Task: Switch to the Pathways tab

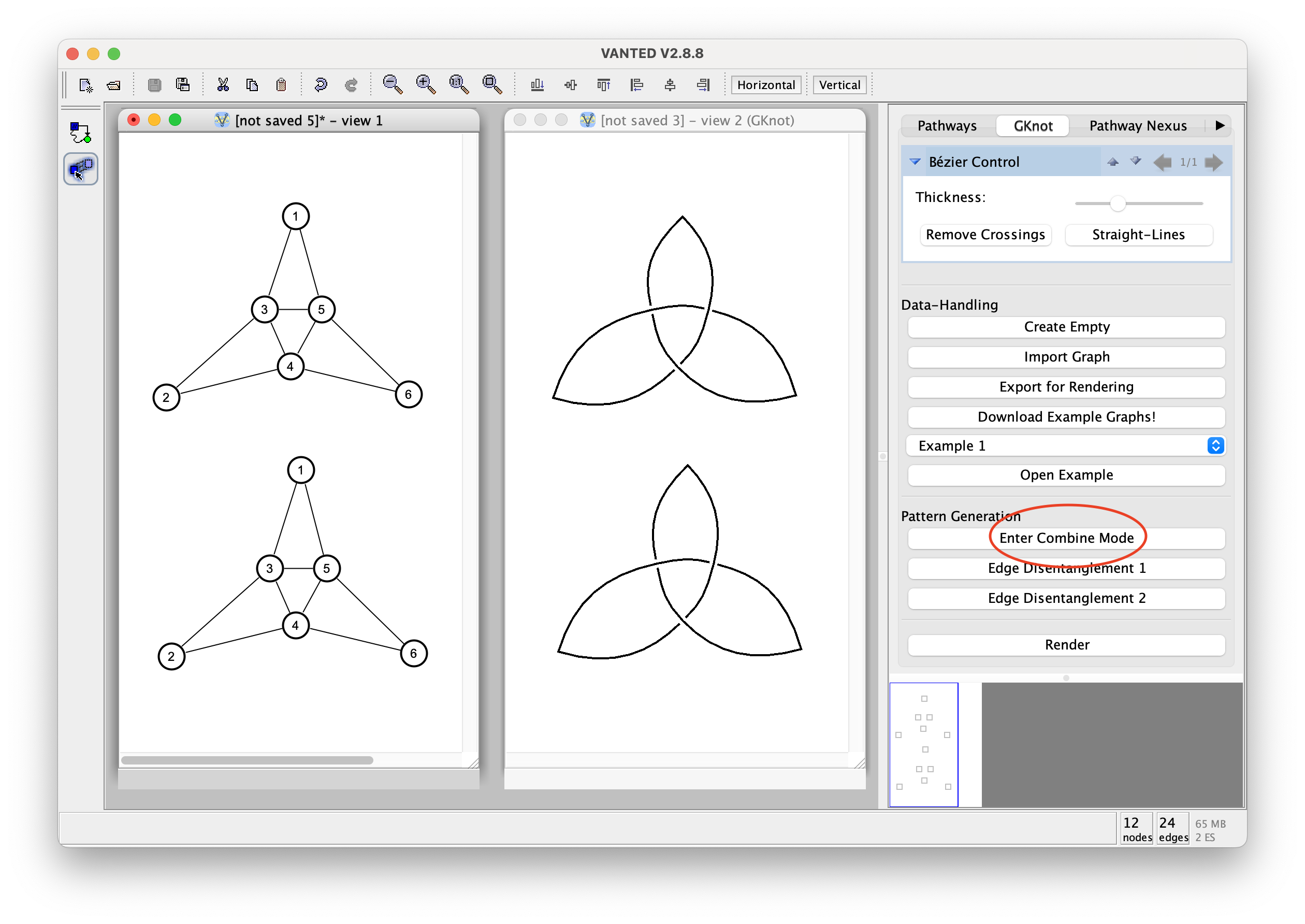Action: pos(947,126)
